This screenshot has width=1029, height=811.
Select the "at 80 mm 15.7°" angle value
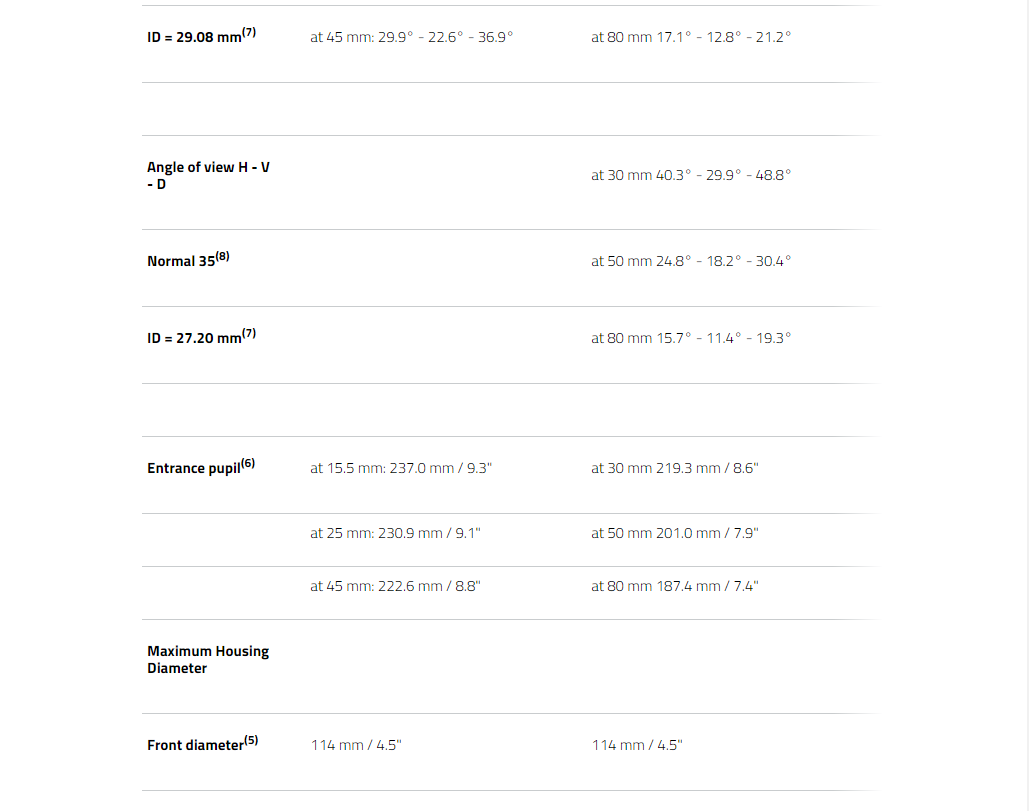coord(690,338)
